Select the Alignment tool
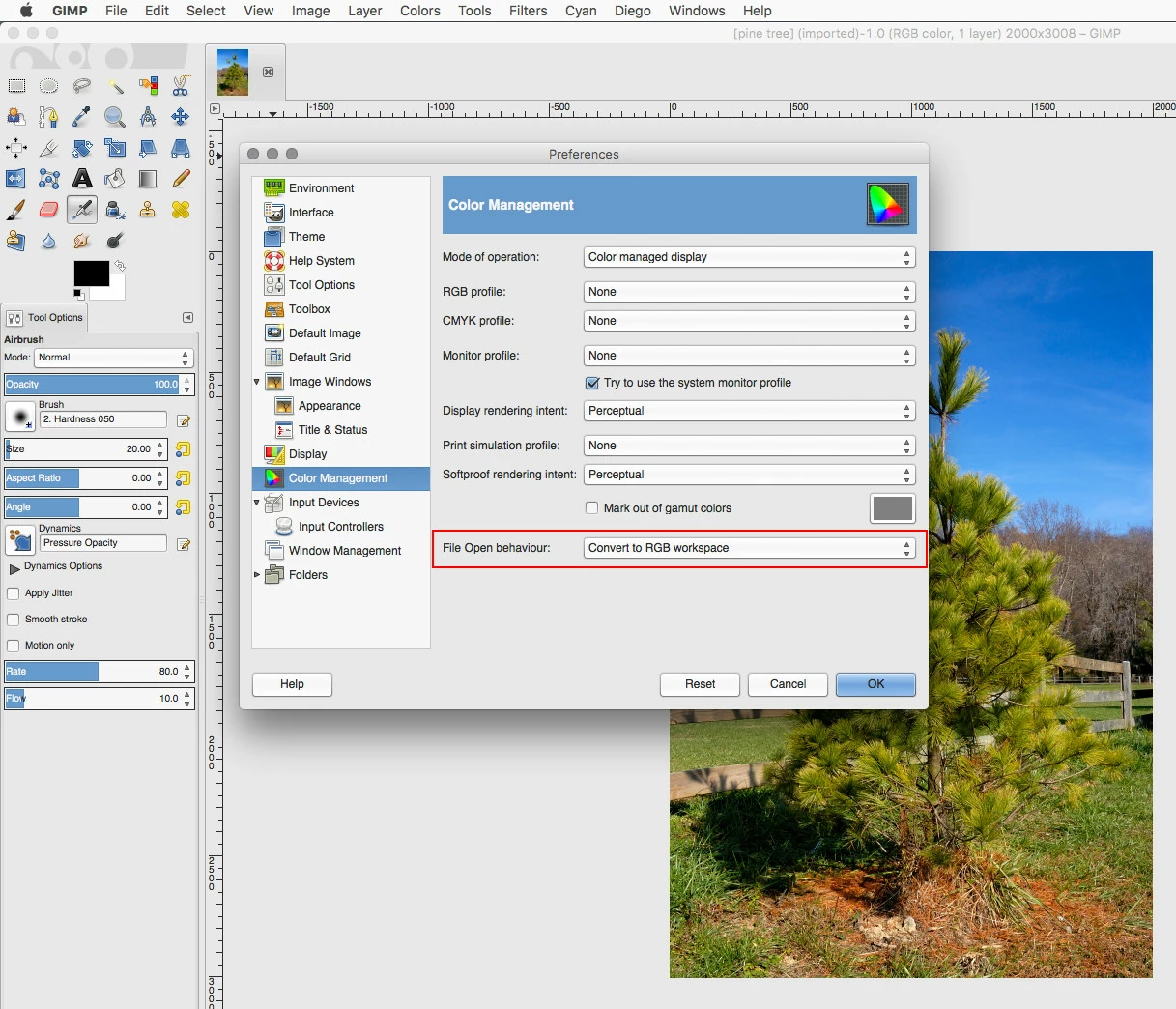The height and width of the screenshot is (1009, 1176). tap(16, 148)
